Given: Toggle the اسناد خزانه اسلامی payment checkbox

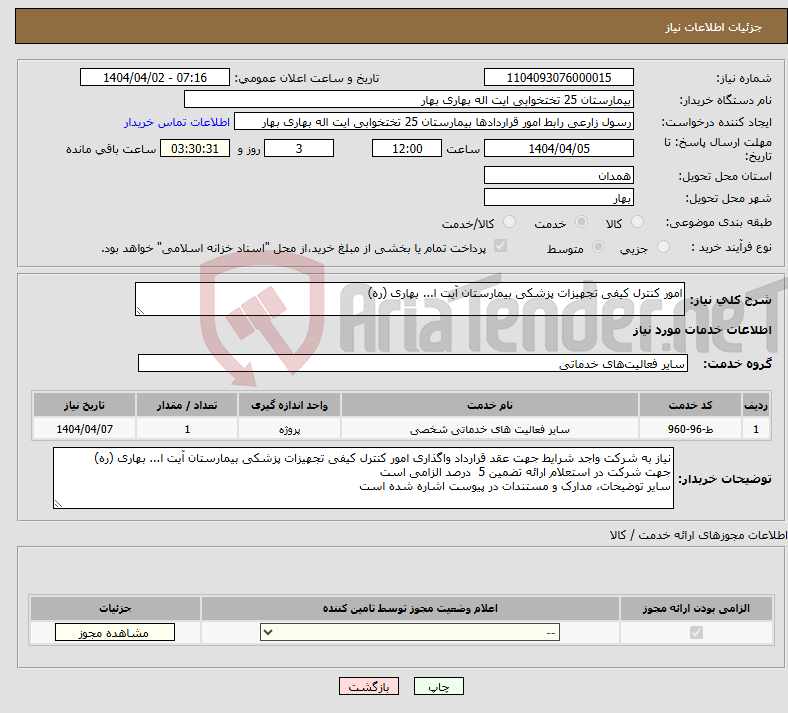Looking at the screenshot, I should point(501,246).
